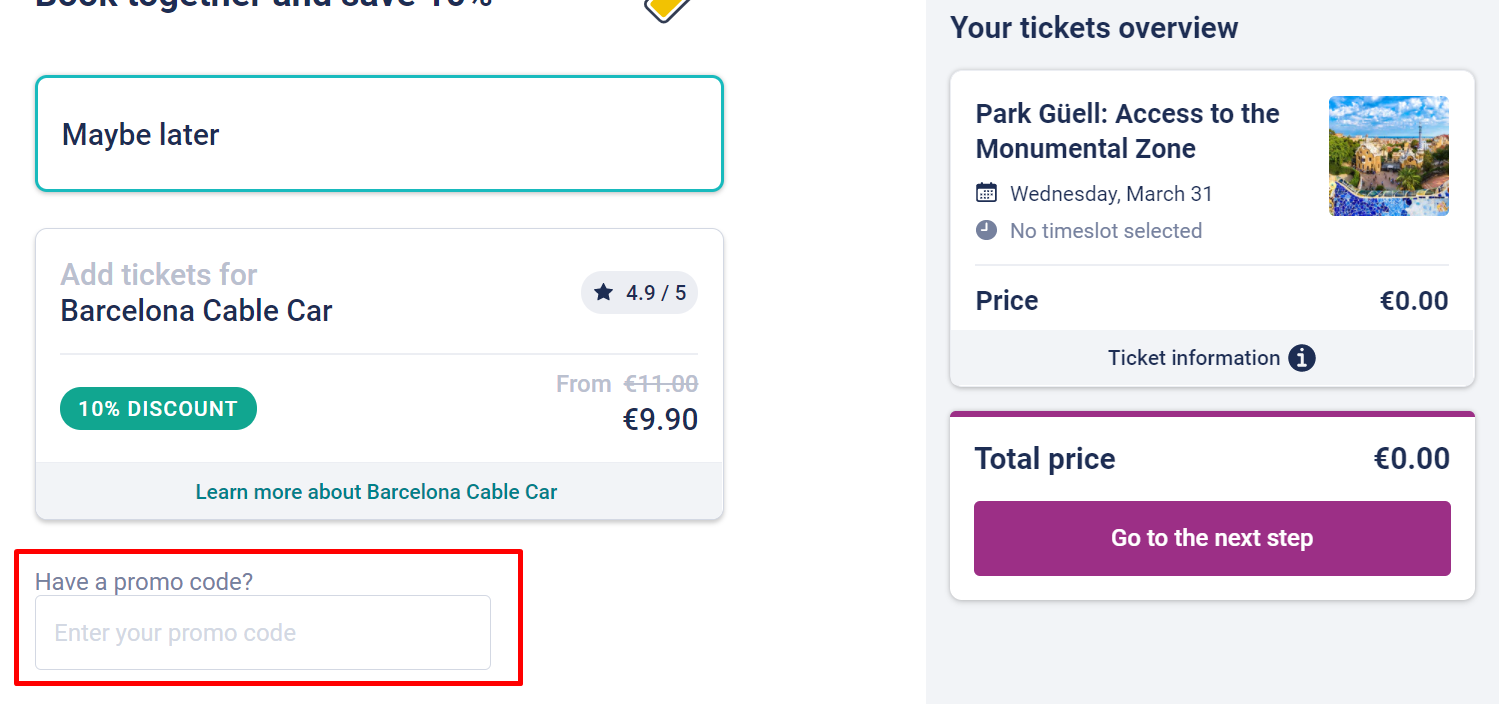Image resolution: width=1505 pixels, height=704 pixels.
Task: Click the Wednesday, March 31 date
Action: coord(1111,194)
